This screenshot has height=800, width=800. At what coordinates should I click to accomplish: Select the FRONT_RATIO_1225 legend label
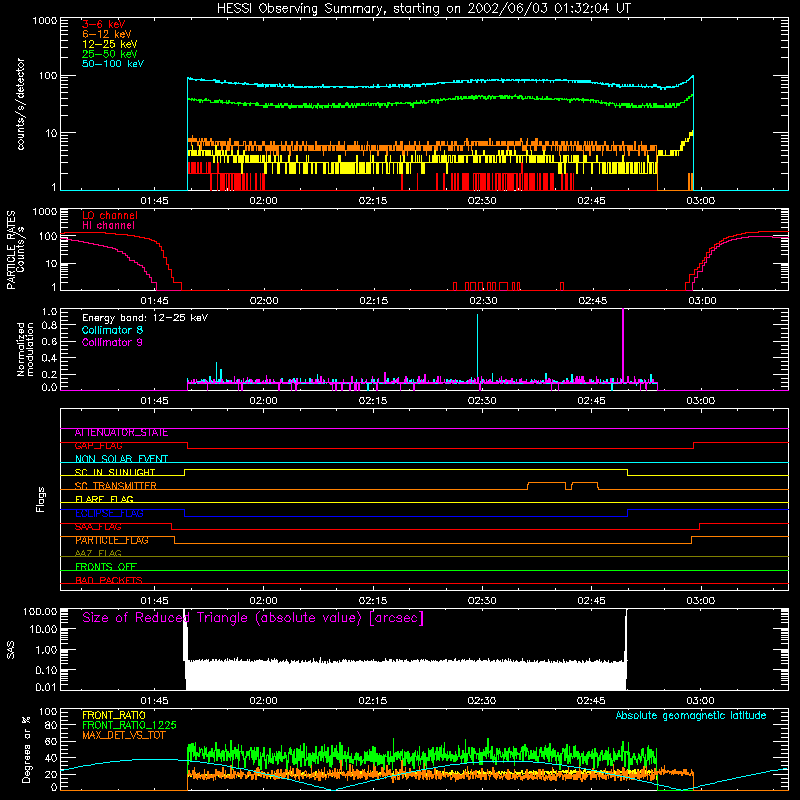tap(129, 725)
